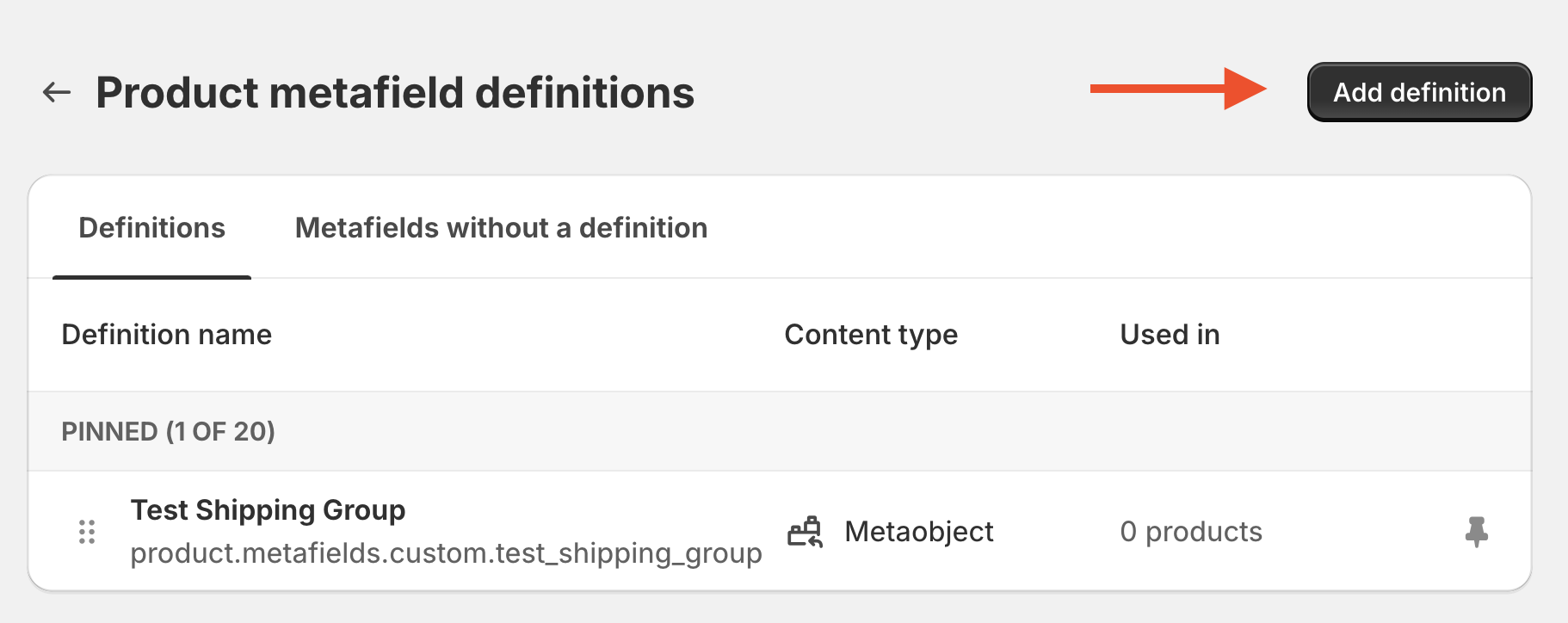Open Metafields without a definition tab
Image resolution: width=1568 pixels, height=623 pixels.
pos(501,228)
